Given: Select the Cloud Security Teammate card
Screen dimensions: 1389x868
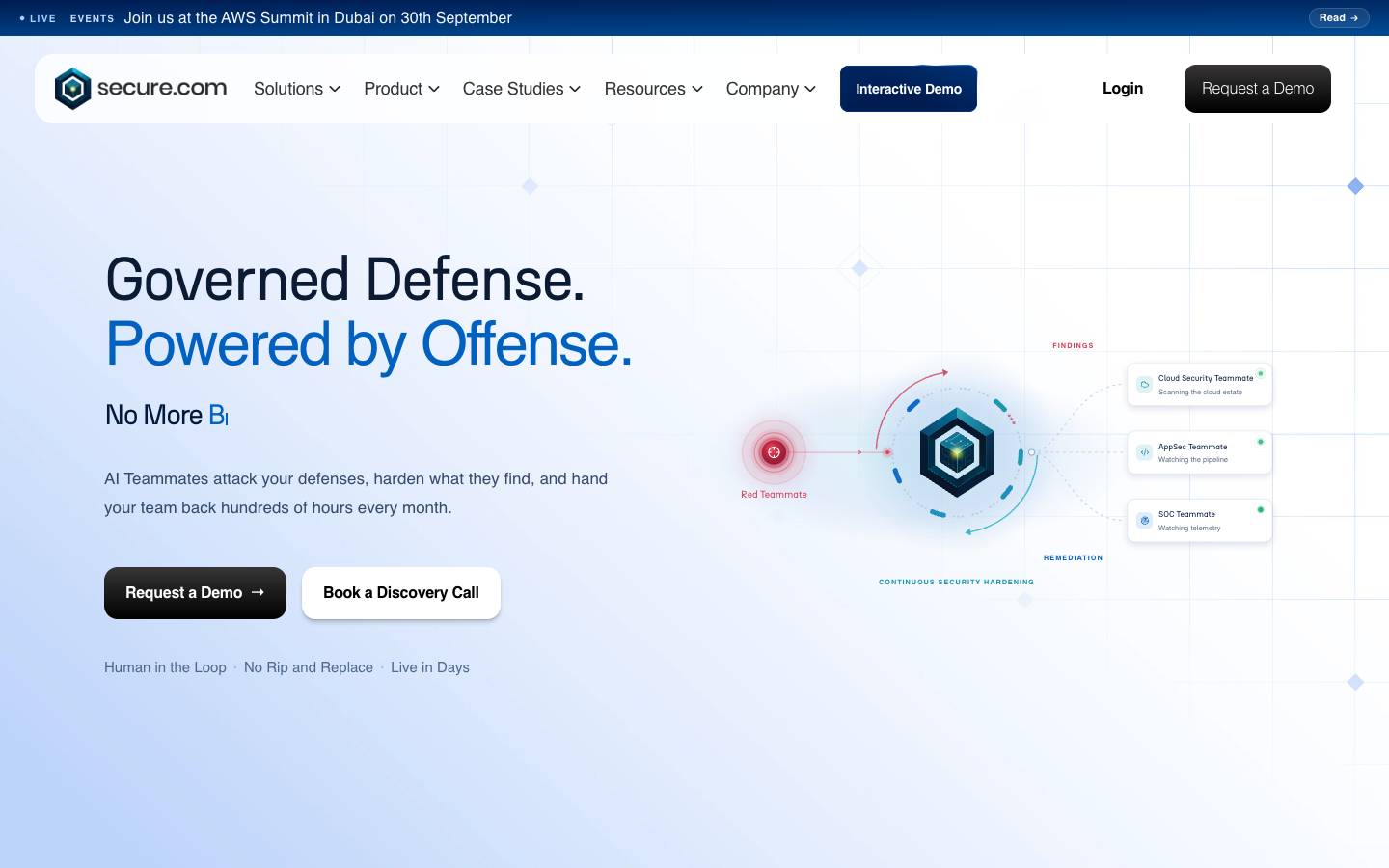Looking at the screenshot, I should pos(1200,384).
